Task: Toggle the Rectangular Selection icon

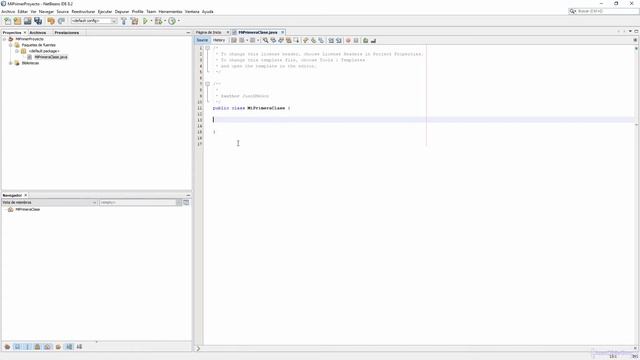Action: click(x=296, y=40)
